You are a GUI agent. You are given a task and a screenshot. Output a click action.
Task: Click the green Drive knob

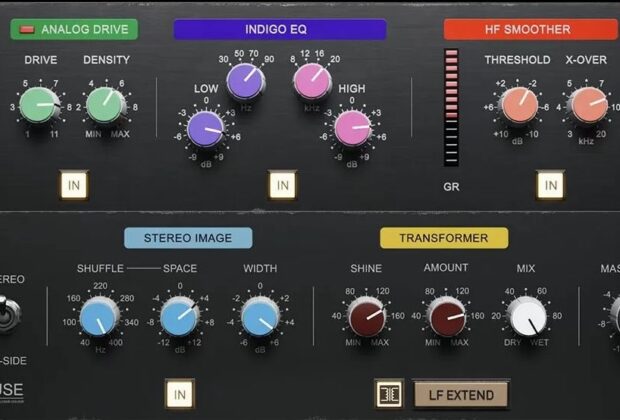point(40,103)
